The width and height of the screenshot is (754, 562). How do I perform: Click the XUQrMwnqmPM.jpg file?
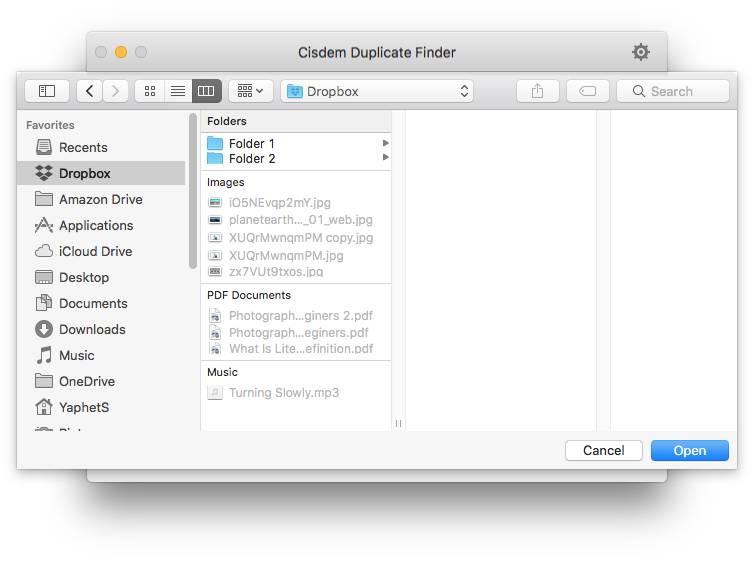pos(296,255)
